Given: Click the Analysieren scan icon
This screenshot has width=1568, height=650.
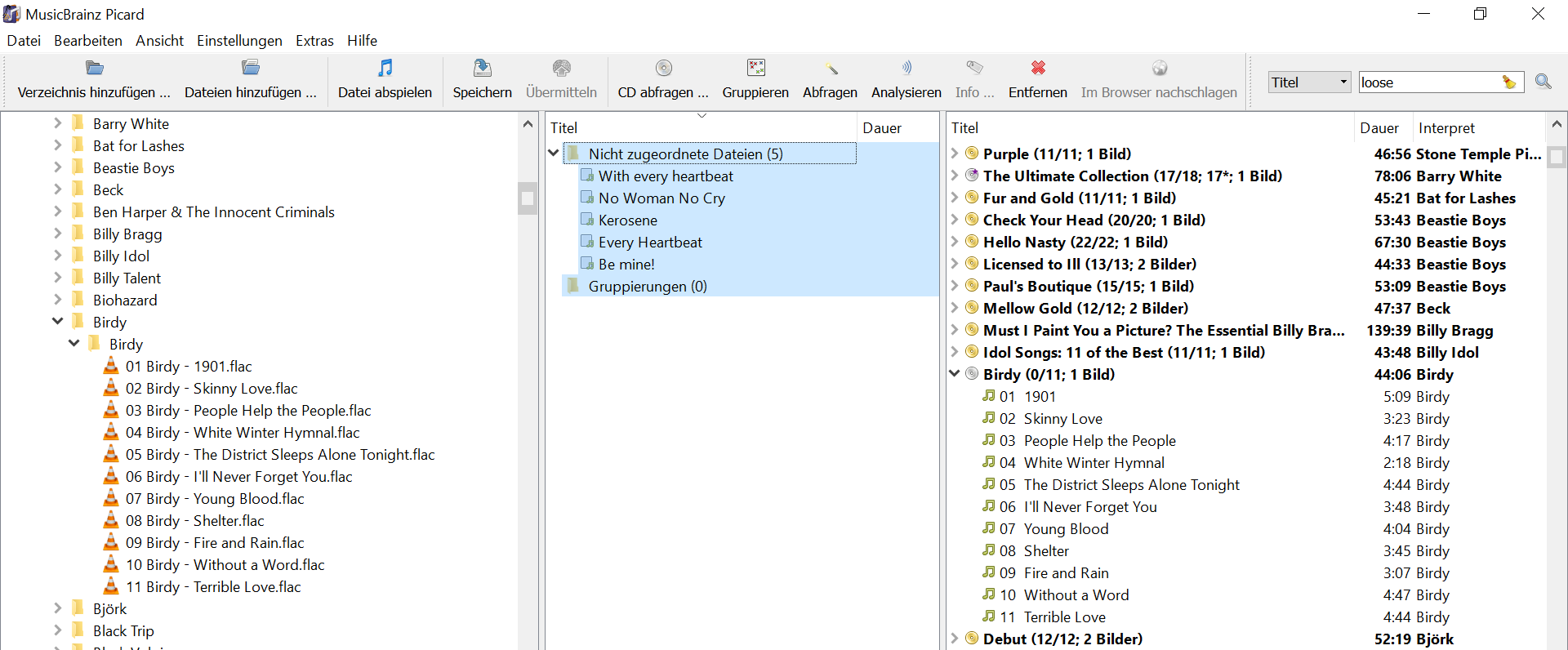Looking at the screenshot, I should coord(906,68).
